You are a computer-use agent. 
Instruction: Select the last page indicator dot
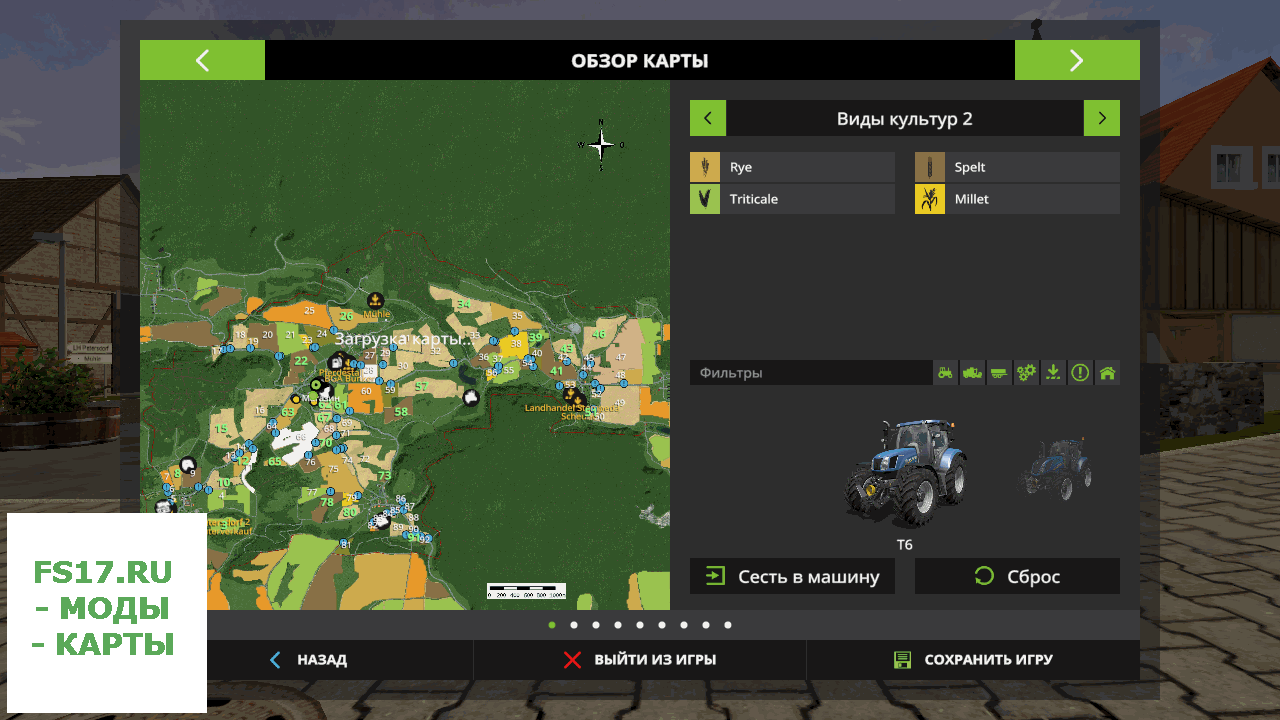click(x=728, y=625)
